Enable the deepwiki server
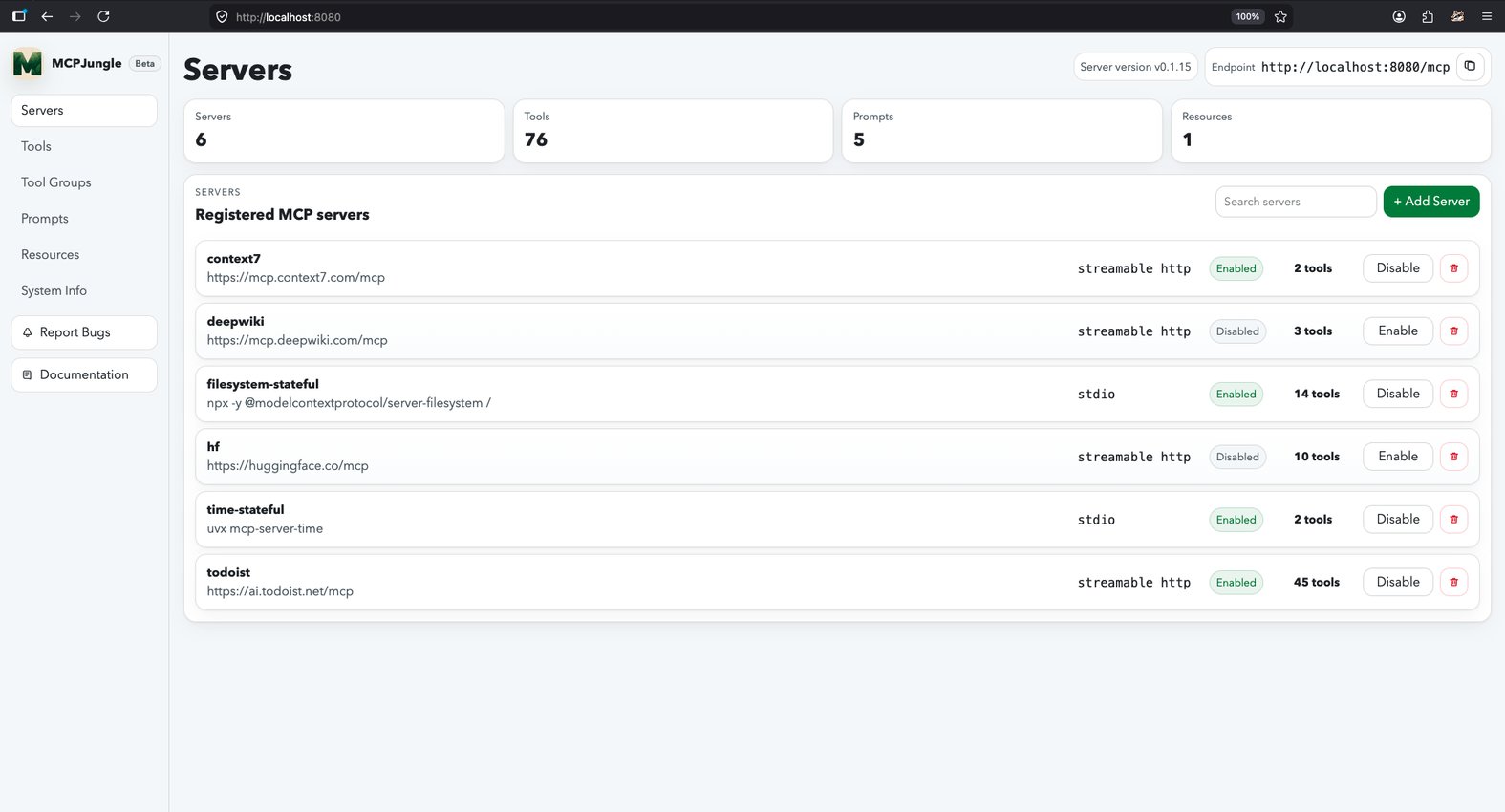 [1398, 331]
